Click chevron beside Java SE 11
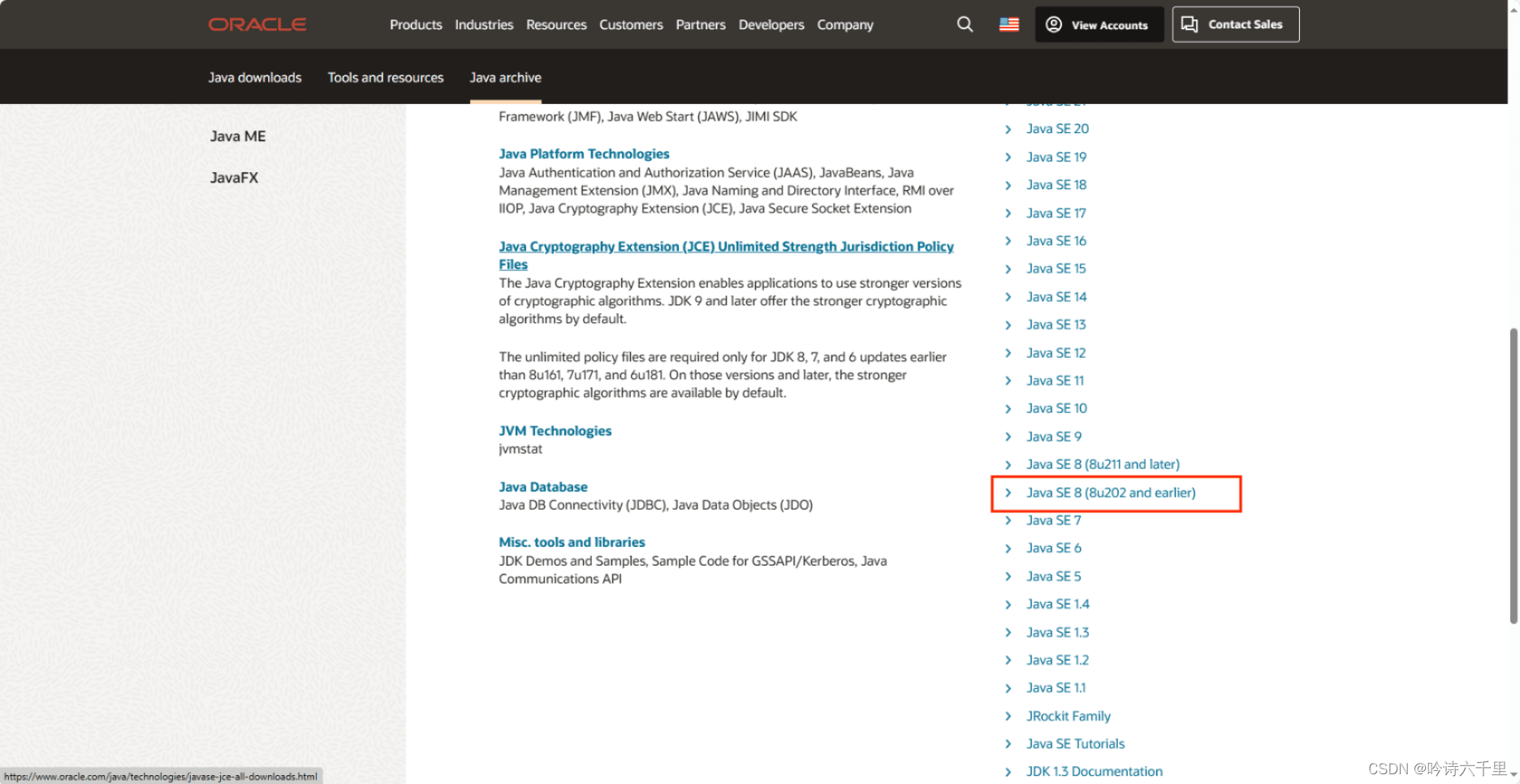The width and height of the screenshot is (1520, 784). (x=1008, y=381)
